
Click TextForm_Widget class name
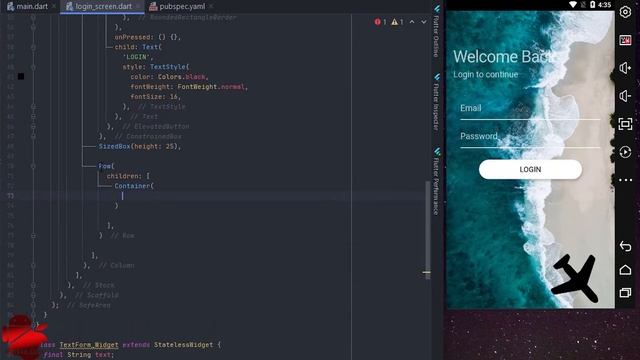tap(89, 345)
